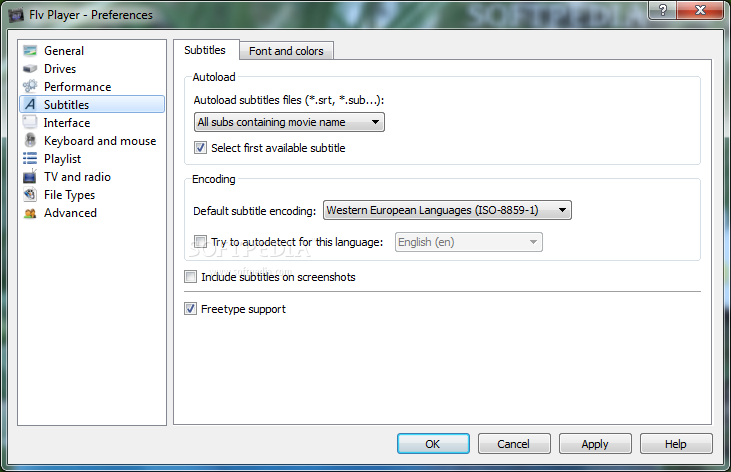Open the File Types preferences page

point(69,195)
